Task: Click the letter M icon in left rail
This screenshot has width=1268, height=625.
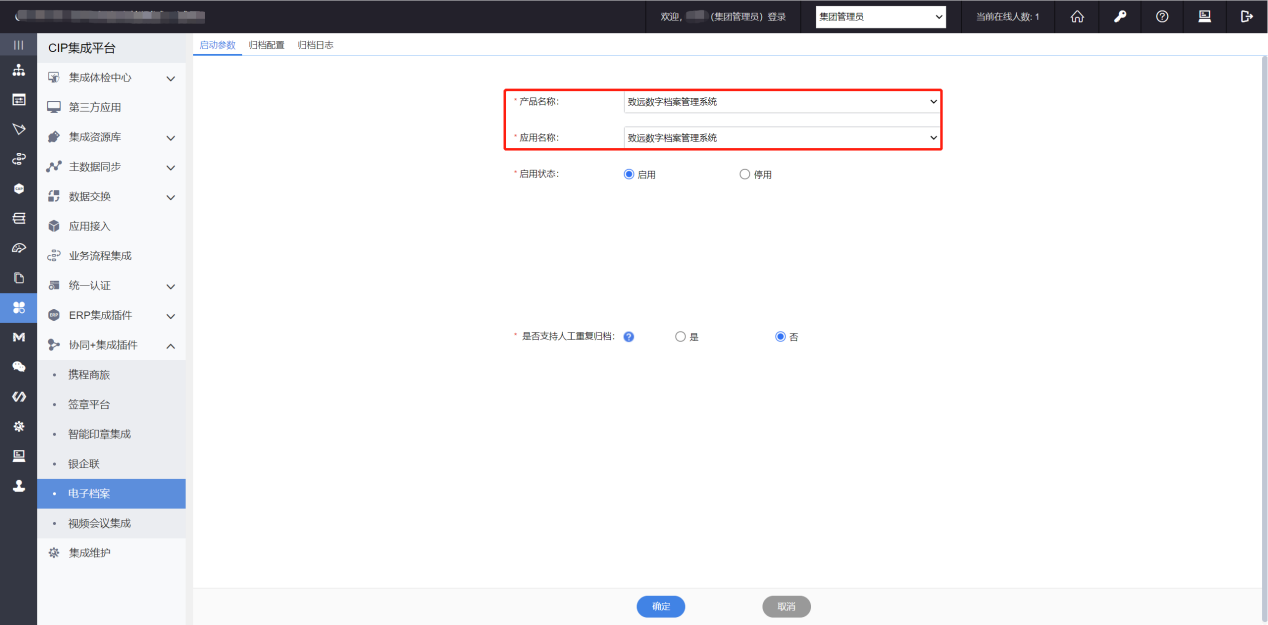Action: pos(18,337)
